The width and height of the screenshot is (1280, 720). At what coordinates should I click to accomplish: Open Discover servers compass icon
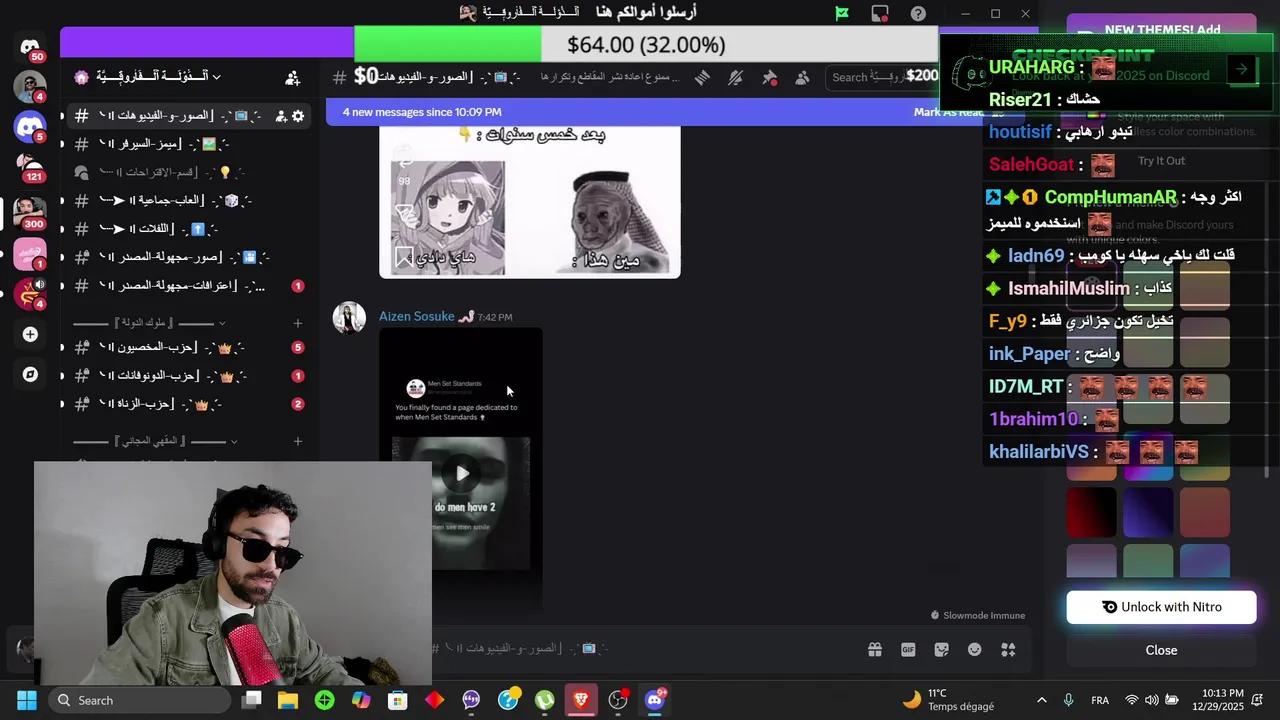30,374
